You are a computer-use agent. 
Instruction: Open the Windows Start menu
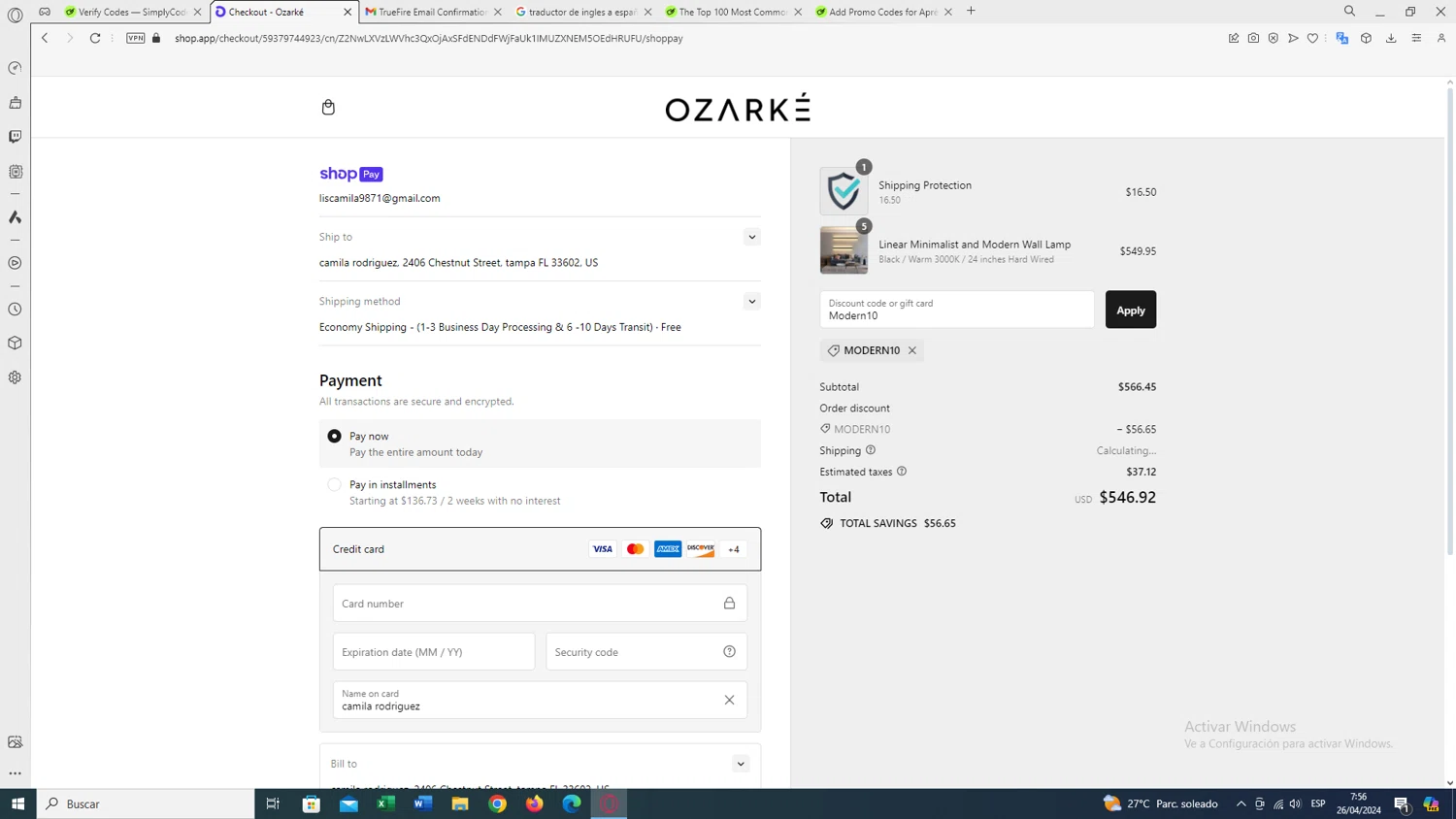pos(17,803)
